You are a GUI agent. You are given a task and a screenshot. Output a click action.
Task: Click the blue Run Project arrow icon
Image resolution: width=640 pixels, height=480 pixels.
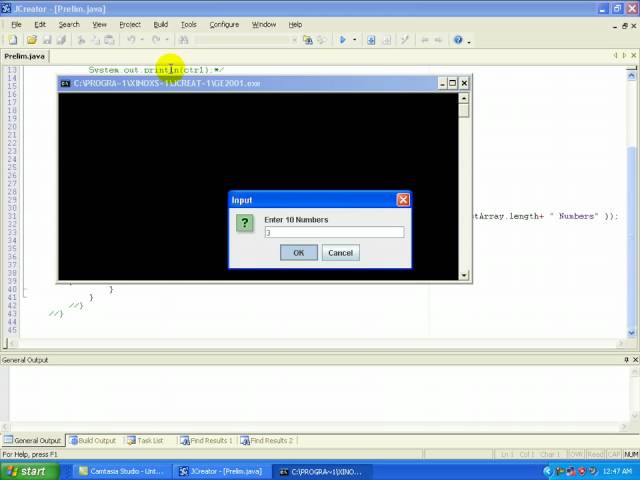[x=343, y=40]
